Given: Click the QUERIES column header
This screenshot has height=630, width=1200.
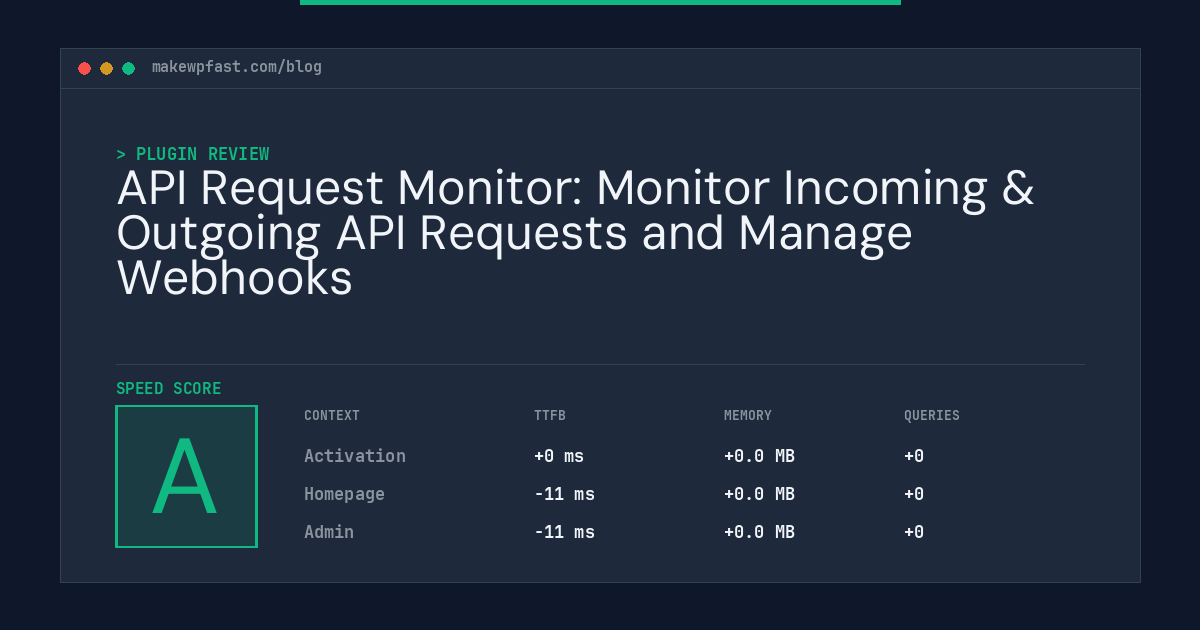Looking at the screenshot, I should point(932,416).
